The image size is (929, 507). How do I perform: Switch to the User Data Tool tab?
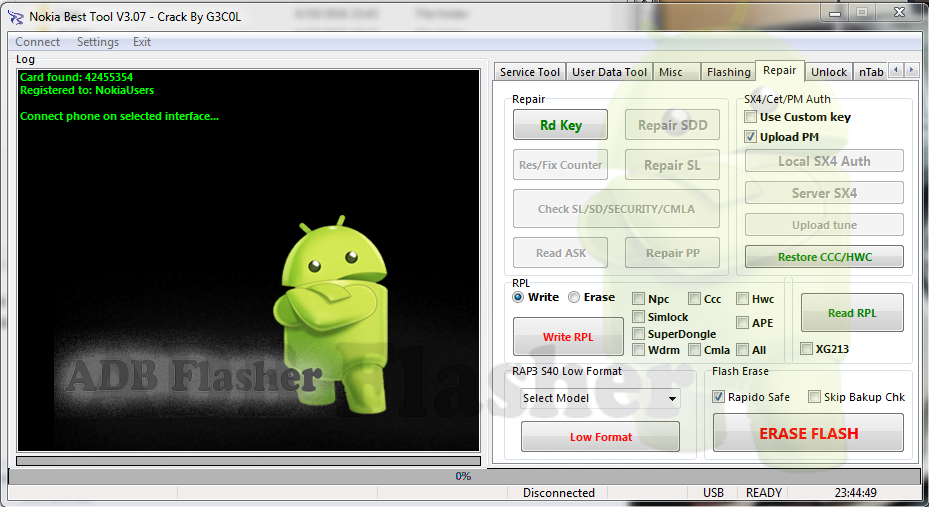[x=609, y=72]
